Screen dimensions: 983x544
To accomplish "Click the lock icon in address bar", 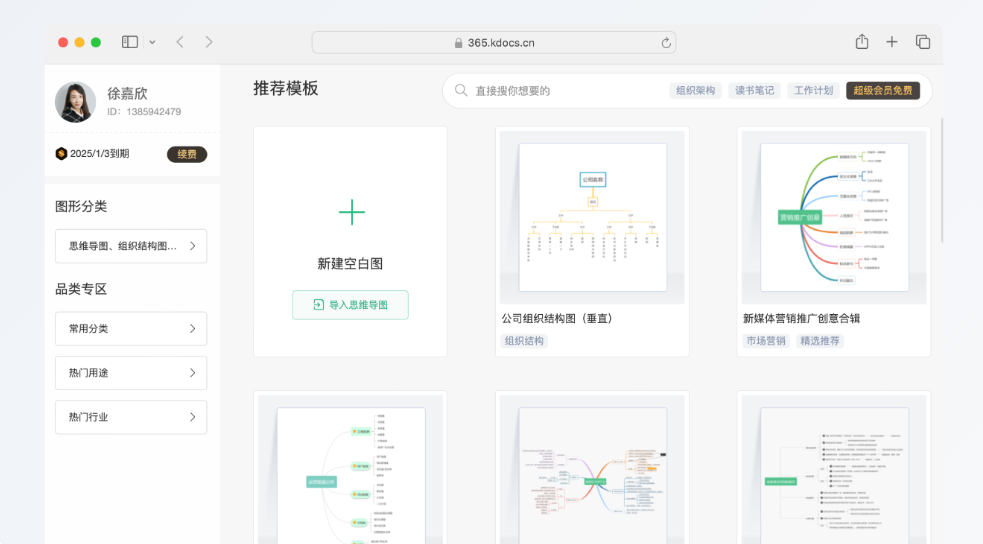I will 458,43.
